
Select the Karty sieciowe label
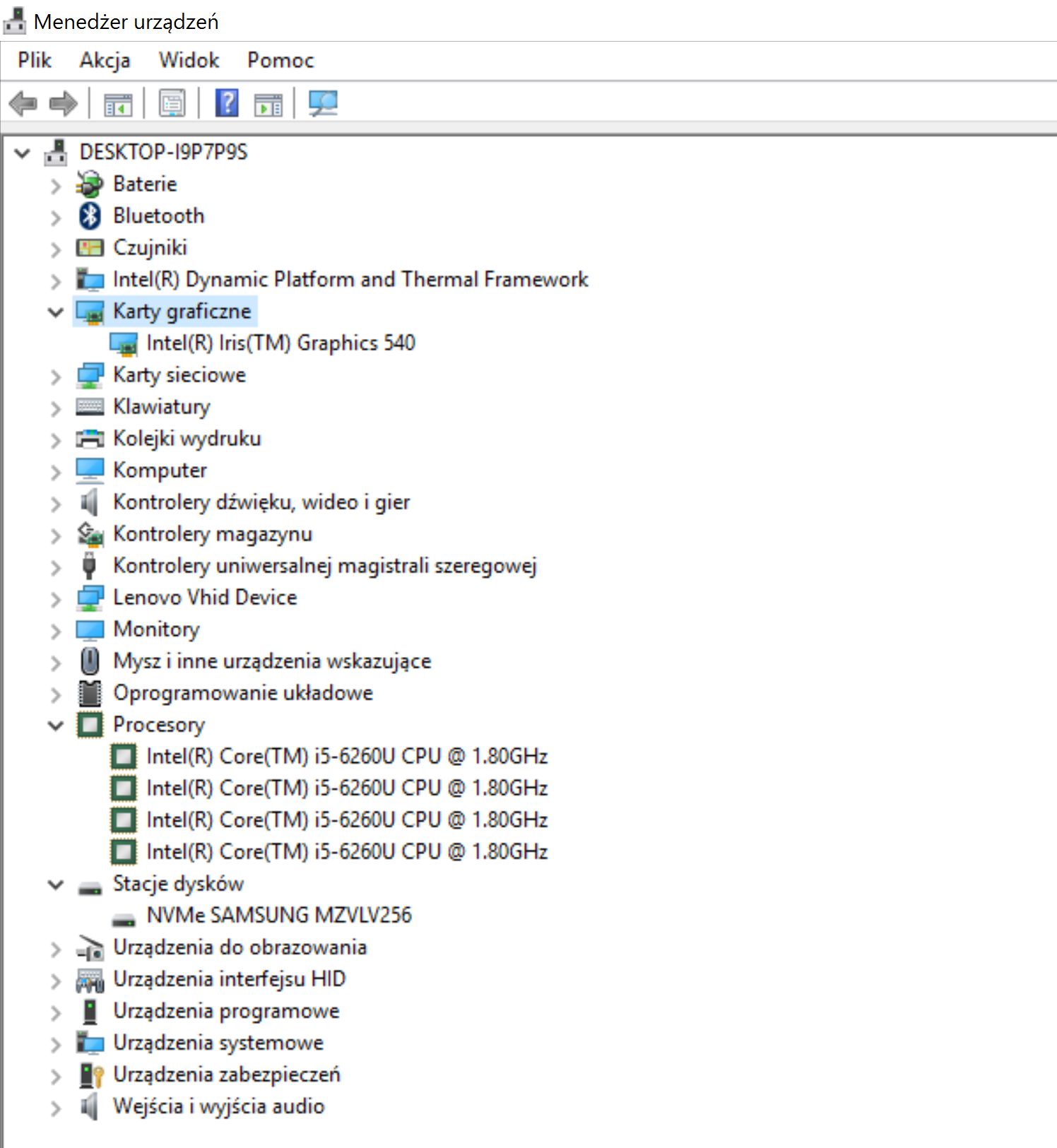click(x=179, y=375)
